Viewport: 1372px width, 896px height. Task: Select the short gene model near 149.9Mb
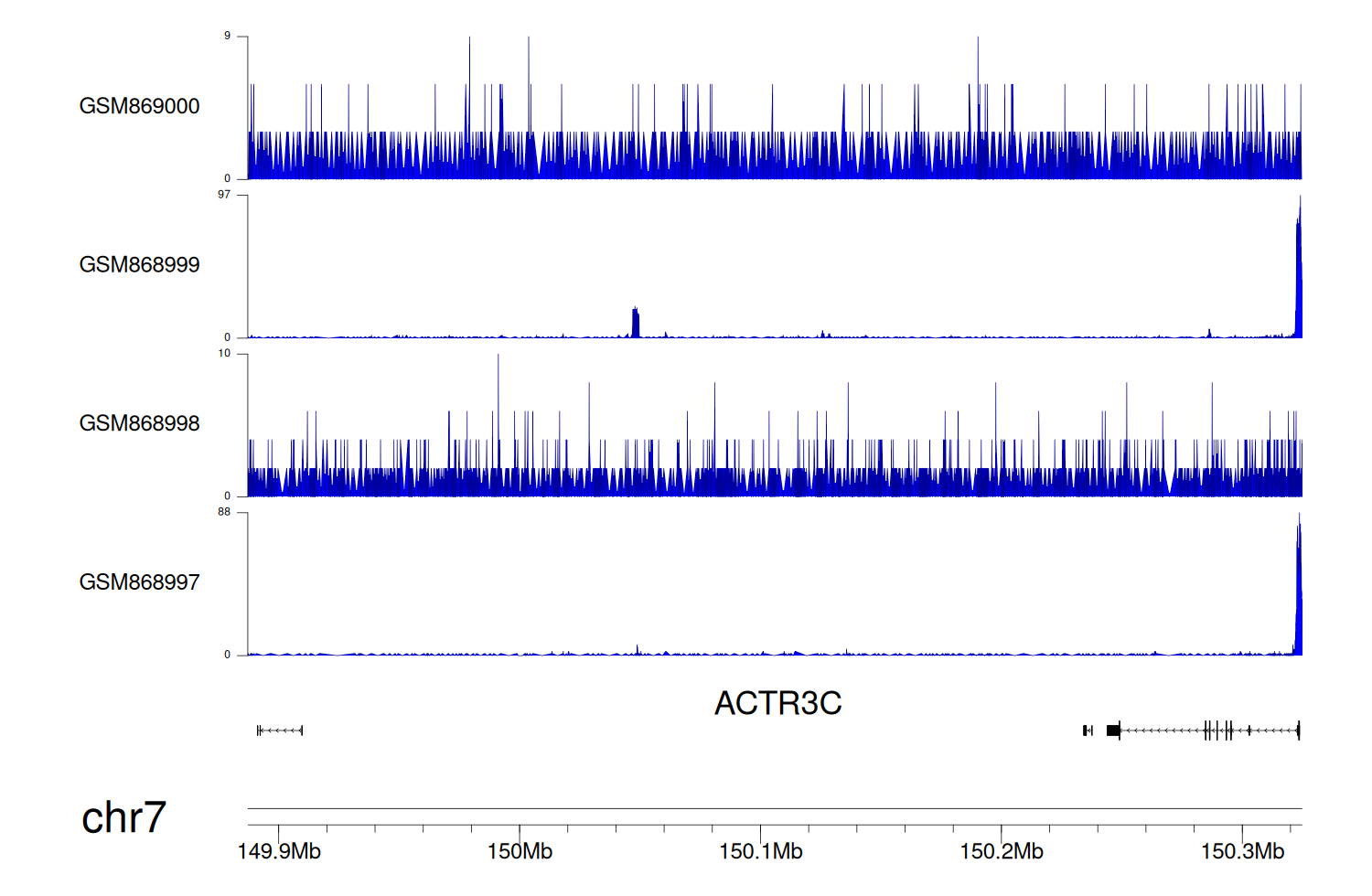pyautogui.click(x=280, y=730)
